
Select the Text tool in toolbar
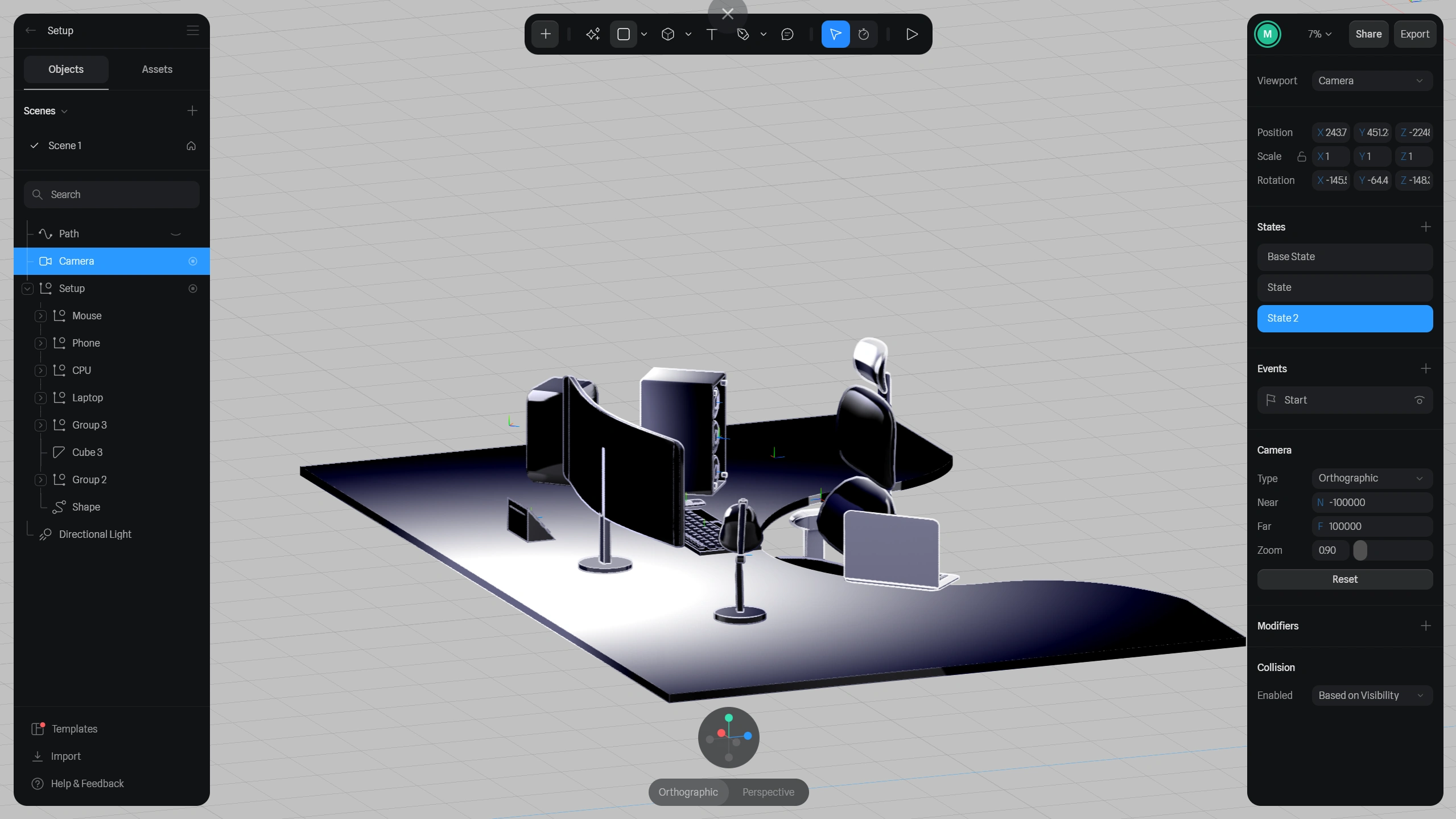pyautogui.click(x=711, y=34)
